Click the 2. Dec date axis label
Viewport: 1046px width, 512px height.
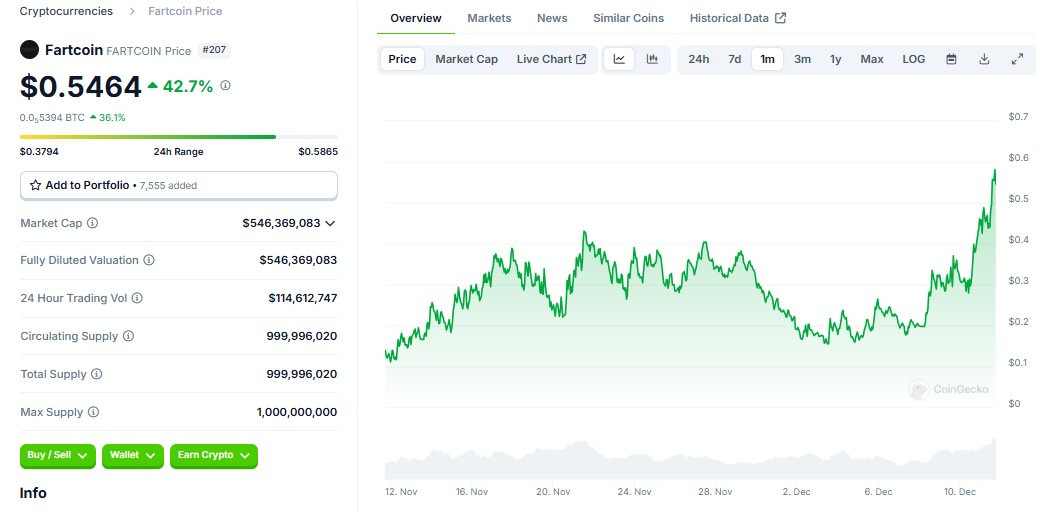coord(797,492)
